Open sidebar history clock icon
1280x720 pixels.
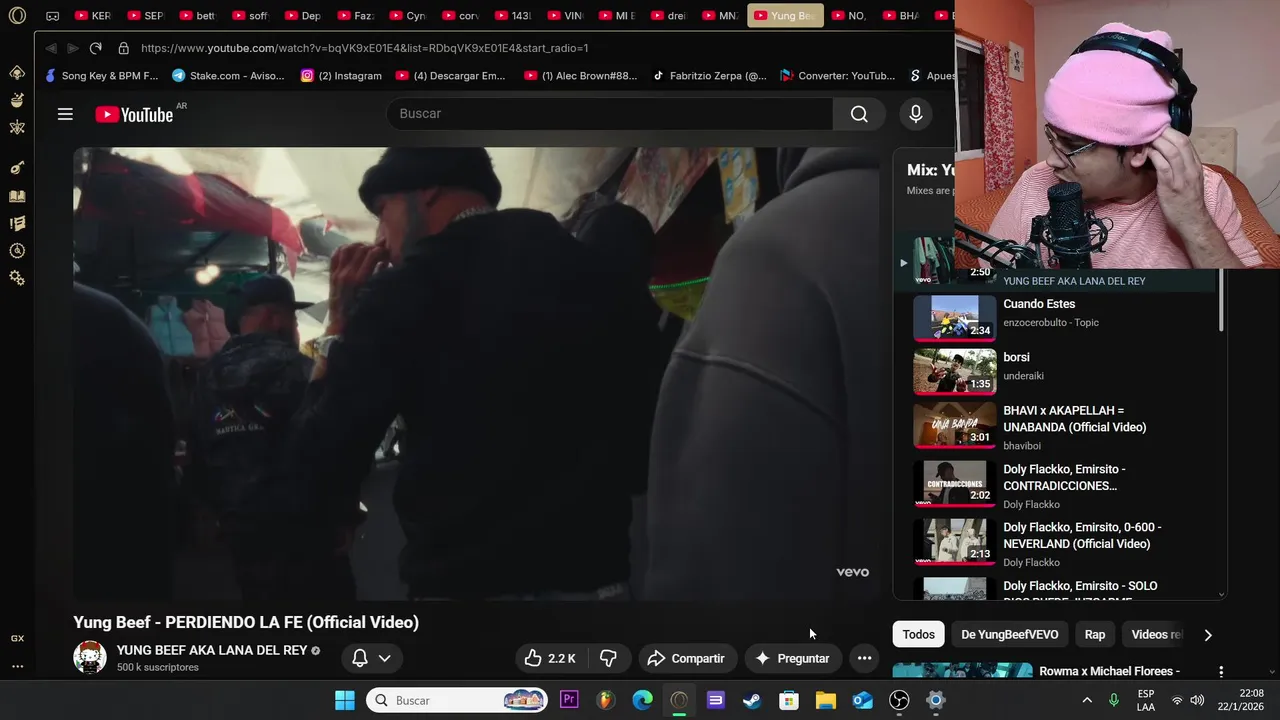(x=17, y=251)
